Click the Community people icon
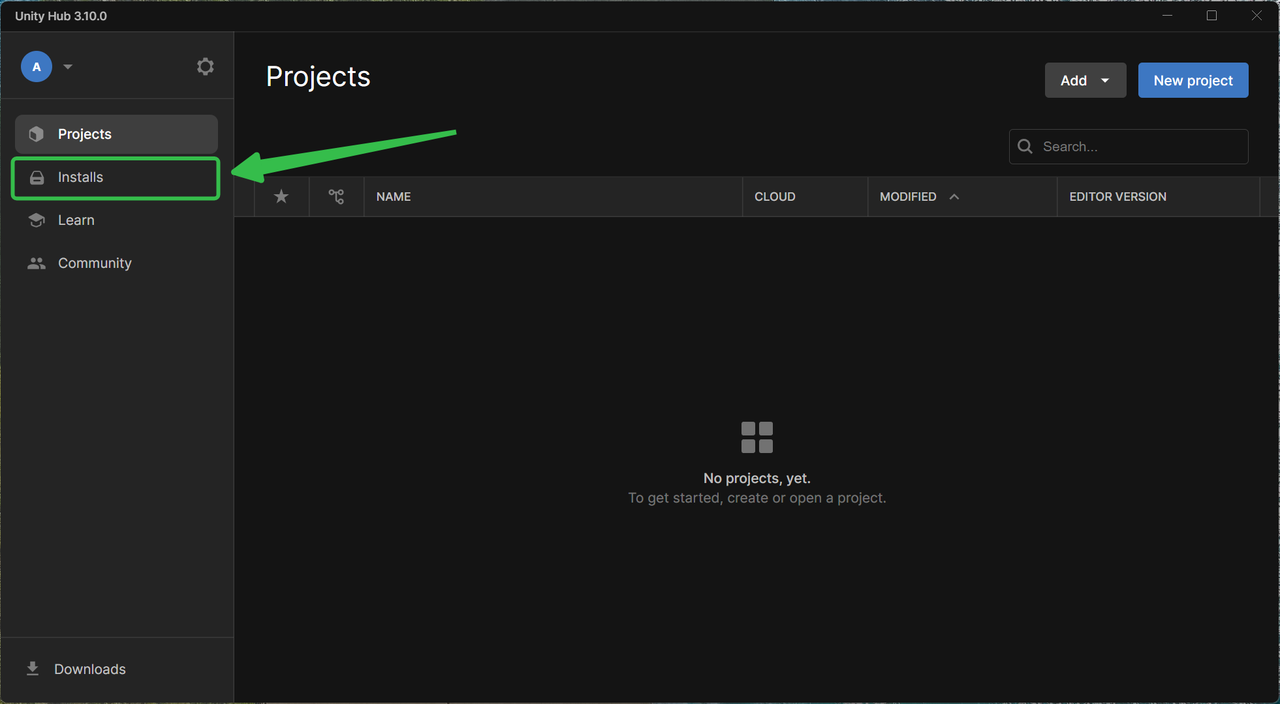This screenshot has width=1280, height=704. (37, 263)
